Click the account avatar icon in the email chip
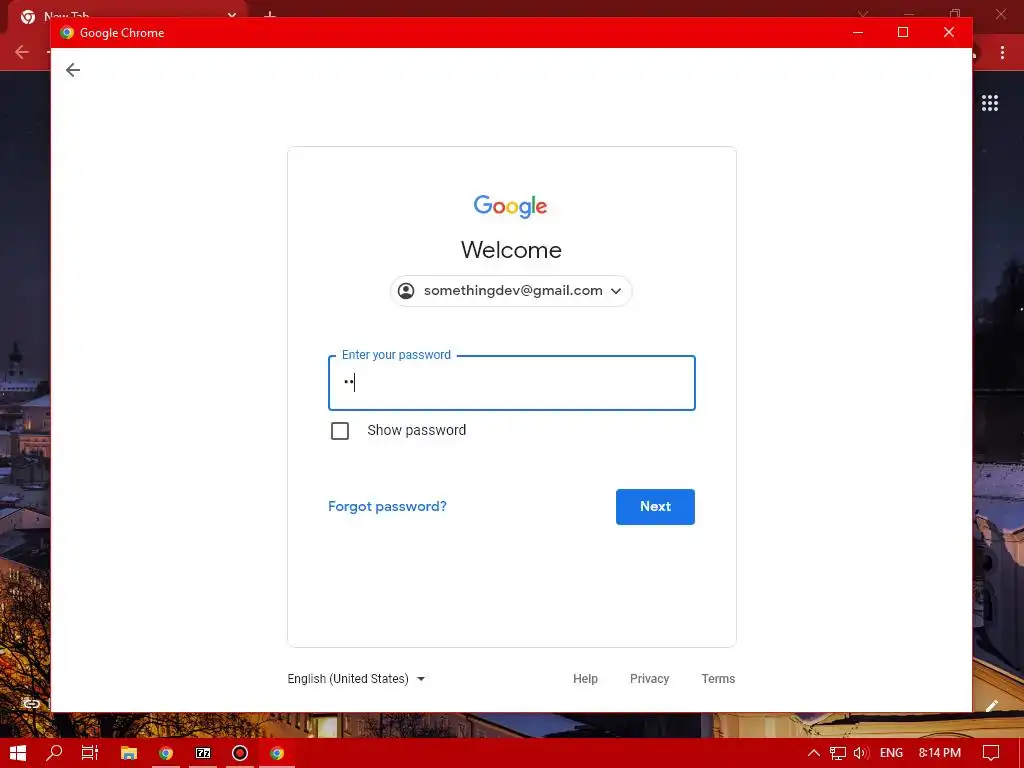The width and height of the screenshot is (1024, 768). click(406, 291)
